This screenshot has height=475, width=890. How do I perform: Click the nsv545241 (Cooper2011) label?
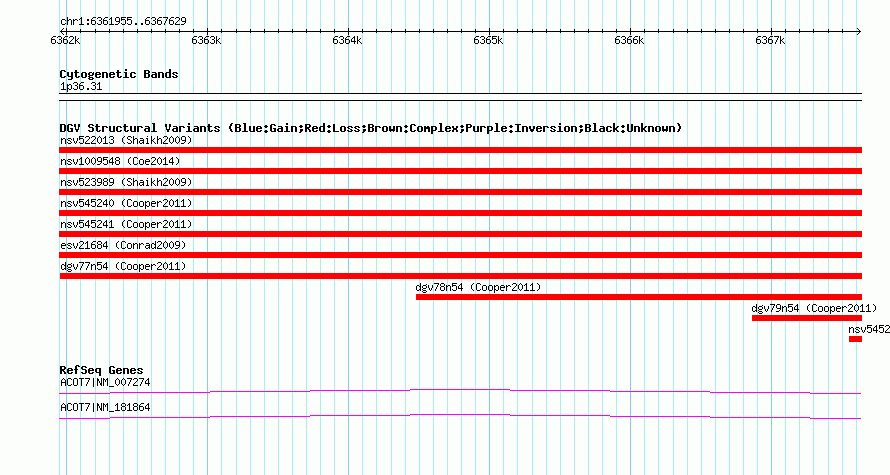[x=126, y=224]
